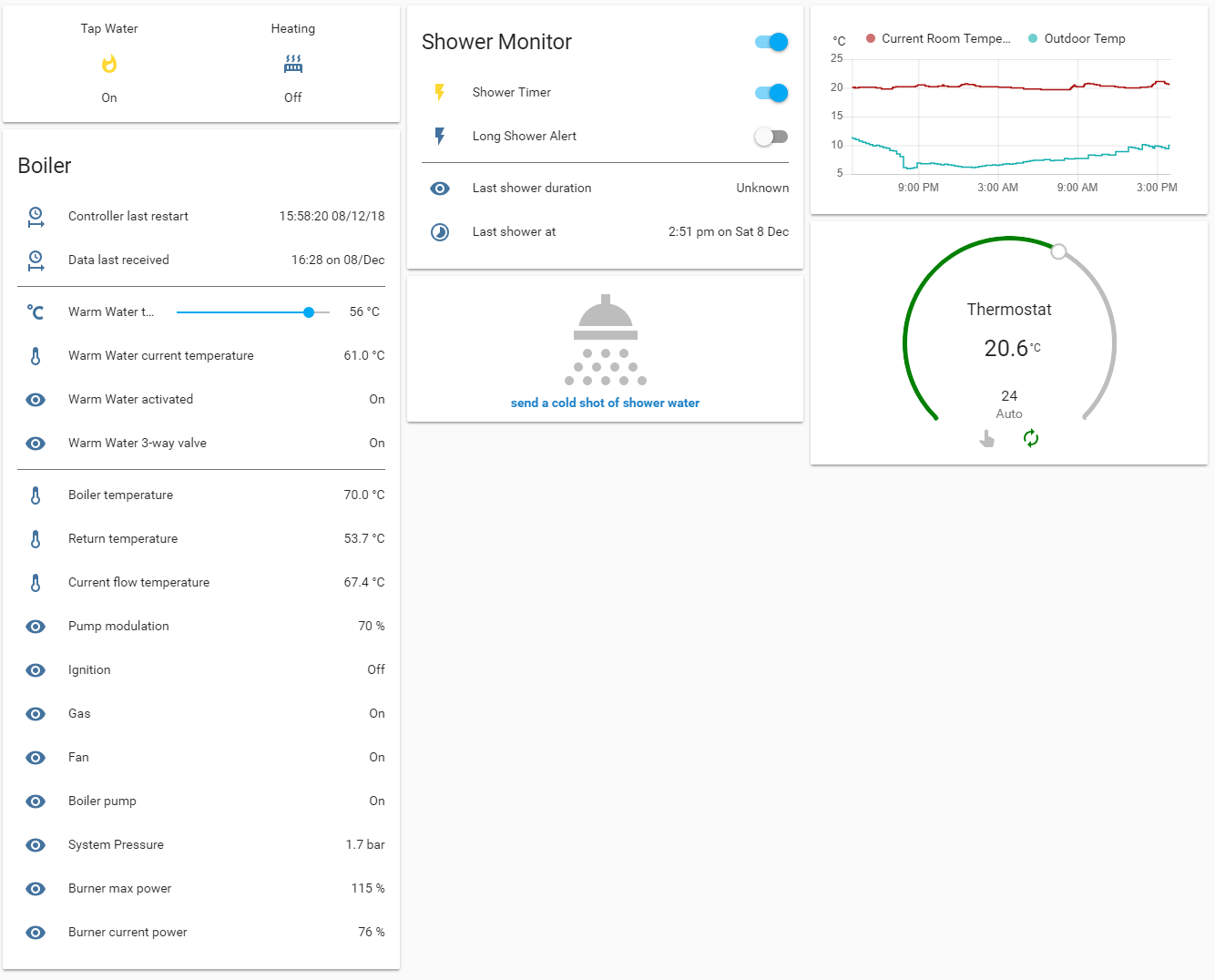The image size is (1215, 980).
Task: Select manual mode hand icon on thermostat
Action: 987,438
